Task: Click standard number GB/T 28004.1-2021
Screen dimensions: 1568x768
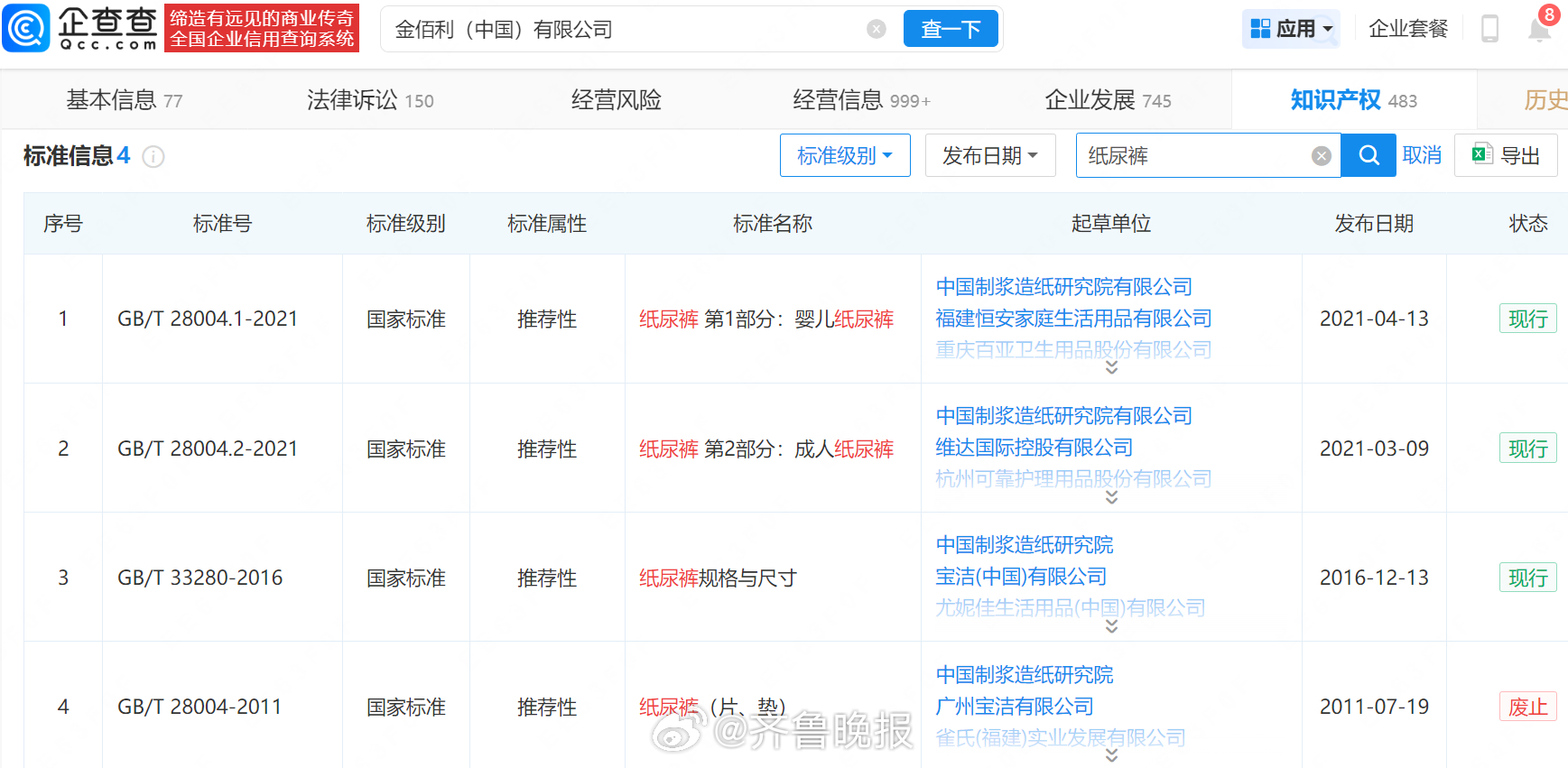Action: [x=208, y=319]
